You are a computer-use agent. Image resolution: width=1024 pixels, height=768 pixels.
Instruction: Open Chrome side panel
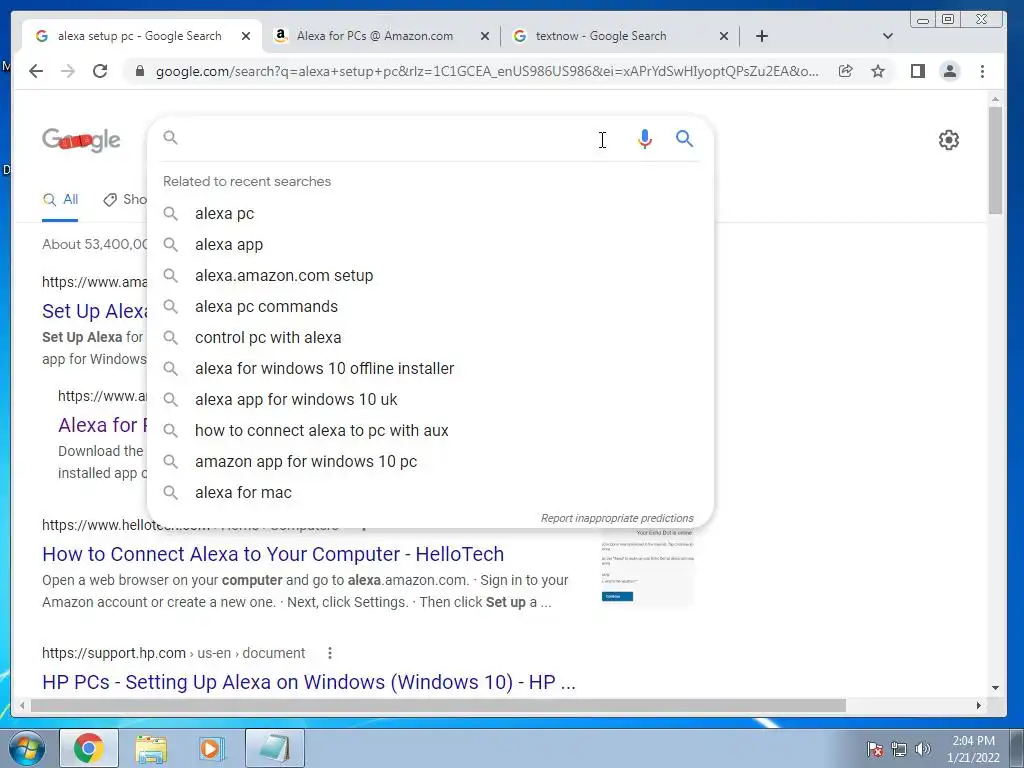click(918, 71)
